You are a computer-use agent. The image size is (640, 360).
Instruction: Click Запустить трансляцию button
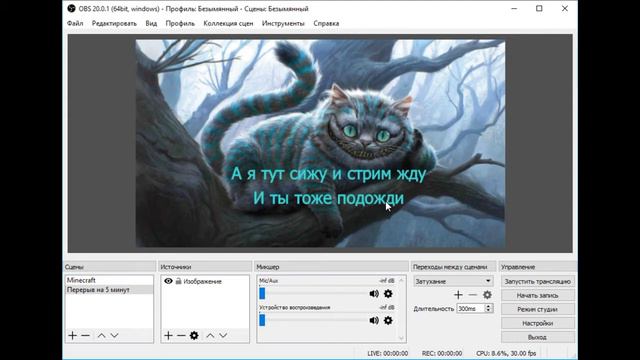click(x=538, y=282)
